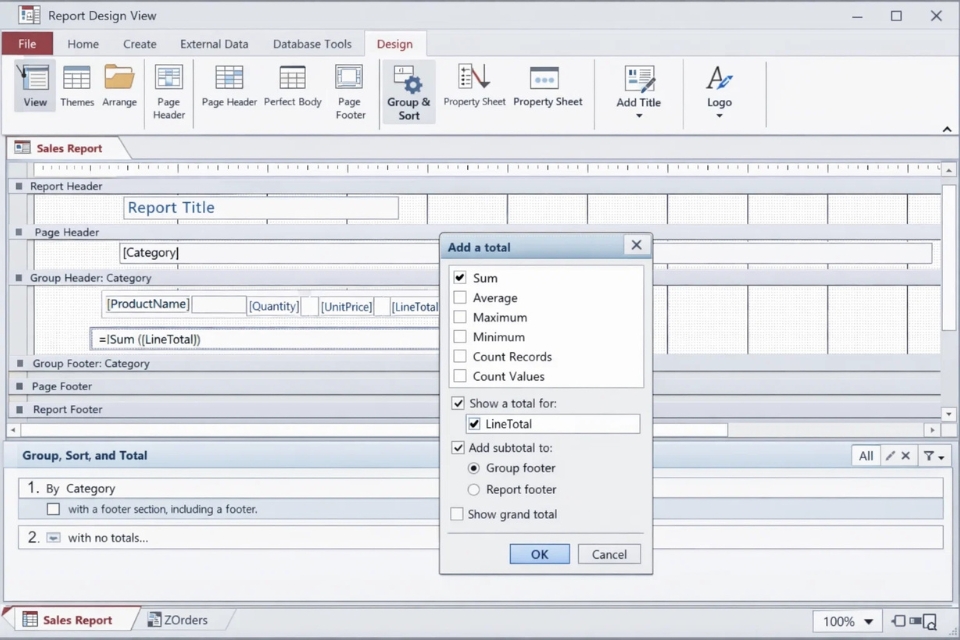Click Cancel in Add a total dialog

coord(609,554)
